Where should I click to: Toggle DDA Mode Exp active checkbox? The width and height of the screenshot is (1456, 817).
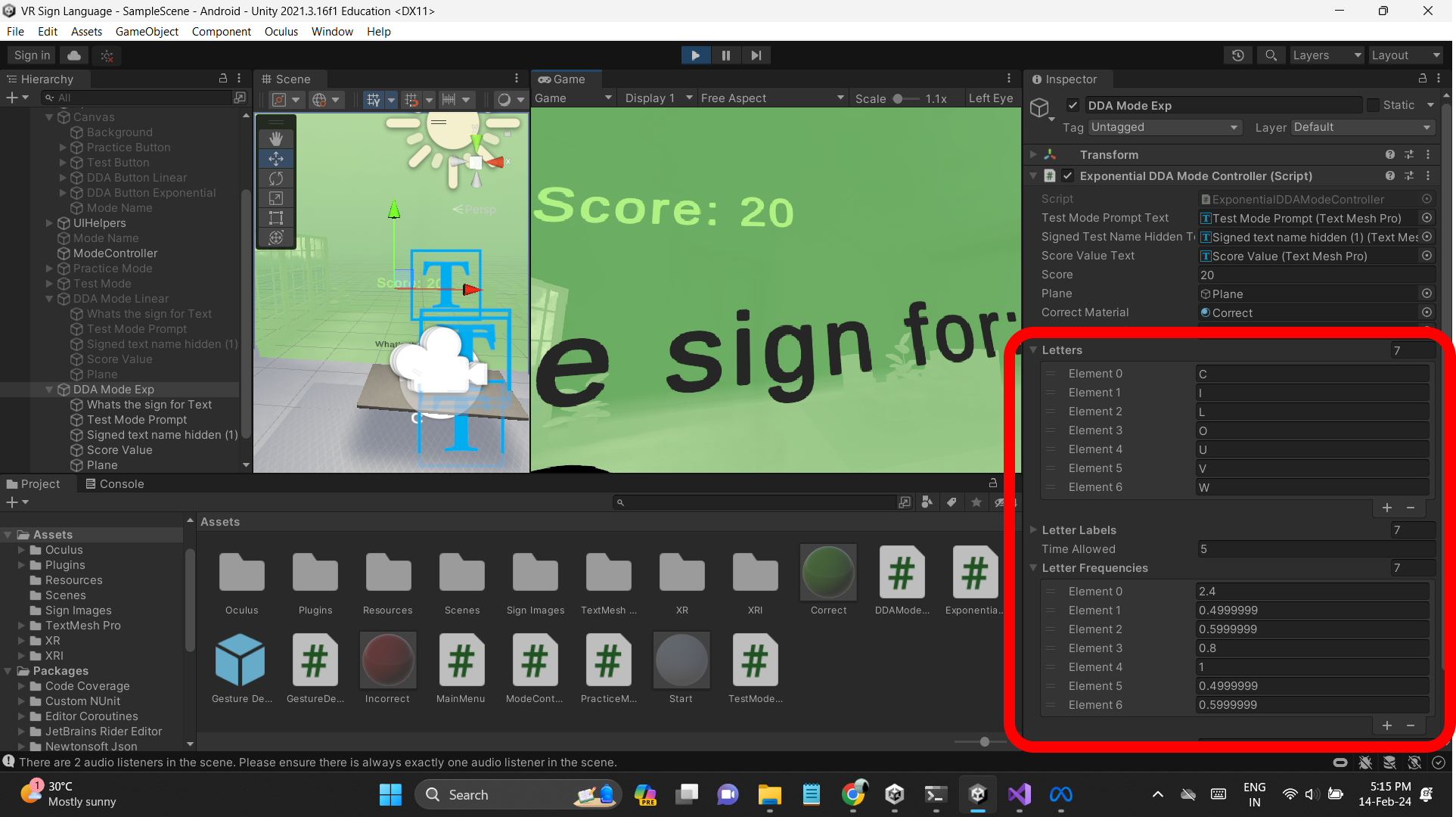tap(1073, 105)
